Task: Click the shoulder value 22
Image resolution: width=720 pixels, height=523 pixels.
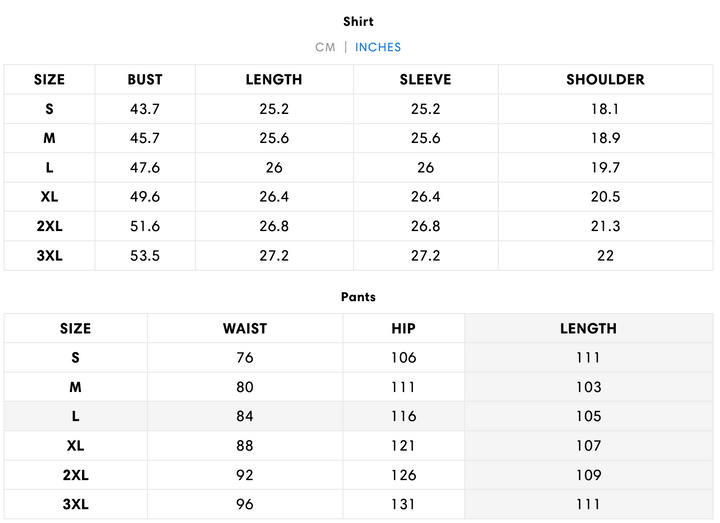Action: click(605, 256)
